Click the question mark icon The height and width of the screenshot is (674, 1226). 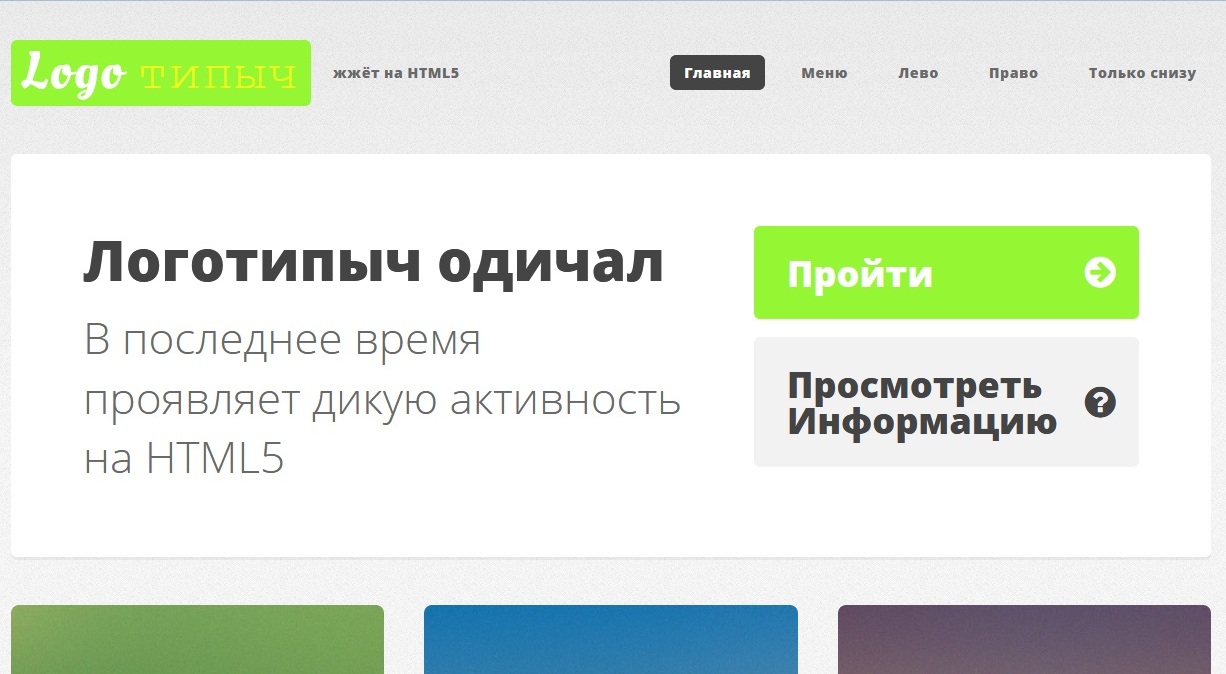1100,403
